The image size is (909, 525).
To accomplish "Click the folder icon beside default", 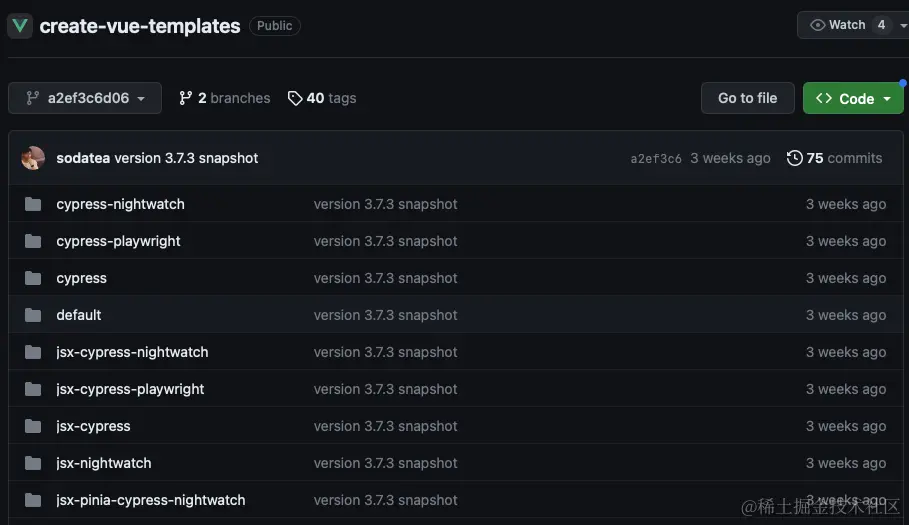I will 33,315.
